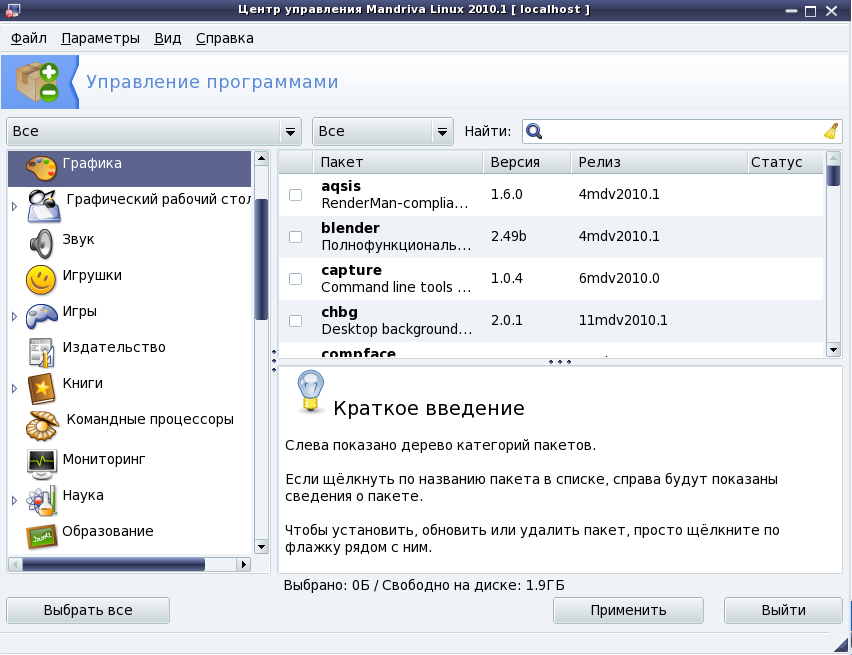Sort by the Пакет column header
The image size is (852, 655).
(x=398, y=162)
